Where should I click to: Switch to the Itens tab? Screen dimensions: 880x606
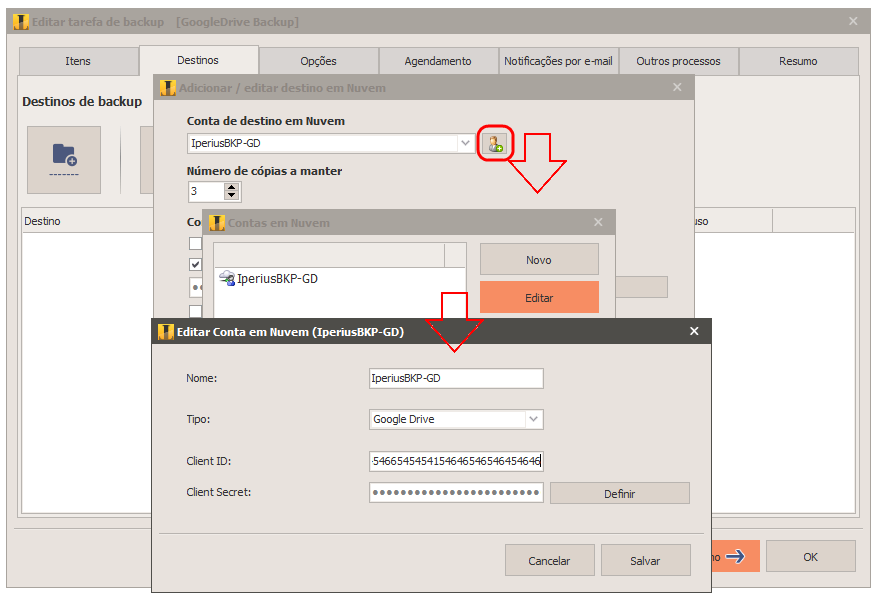(x=78, y=61)
